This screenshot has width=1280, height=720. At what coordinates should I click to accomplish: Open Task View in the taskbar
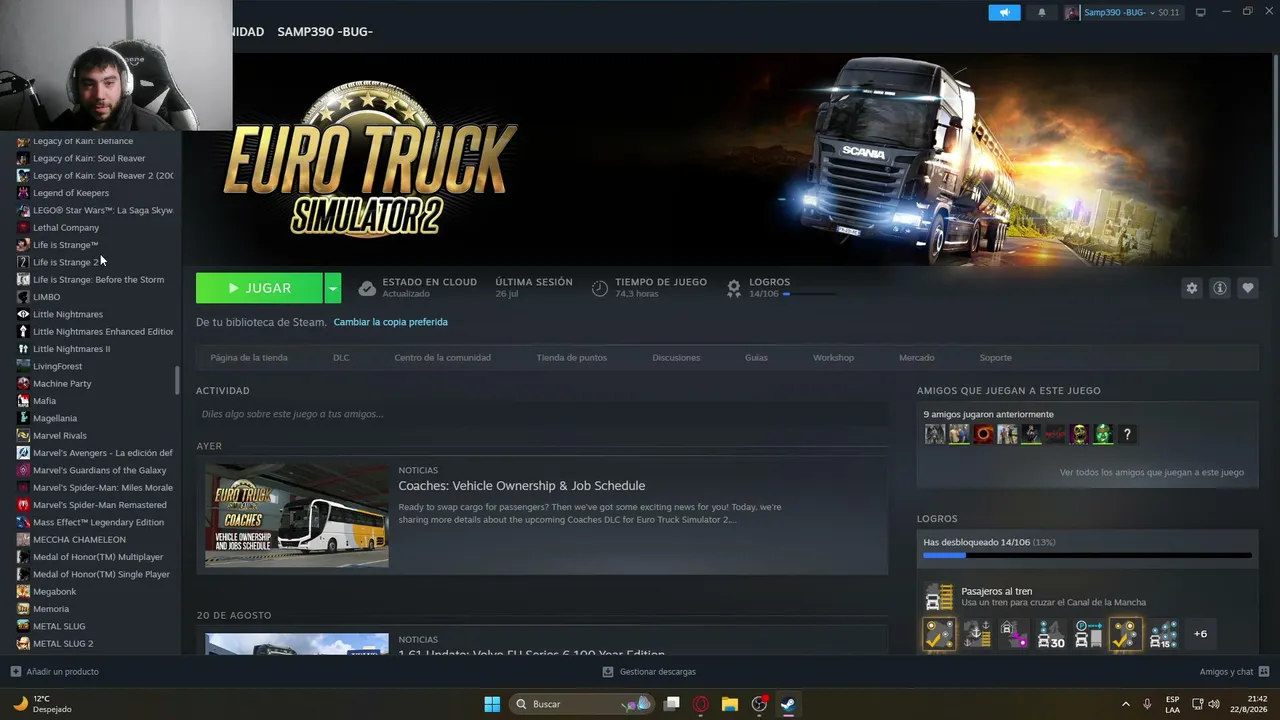[x=672, y=704]
